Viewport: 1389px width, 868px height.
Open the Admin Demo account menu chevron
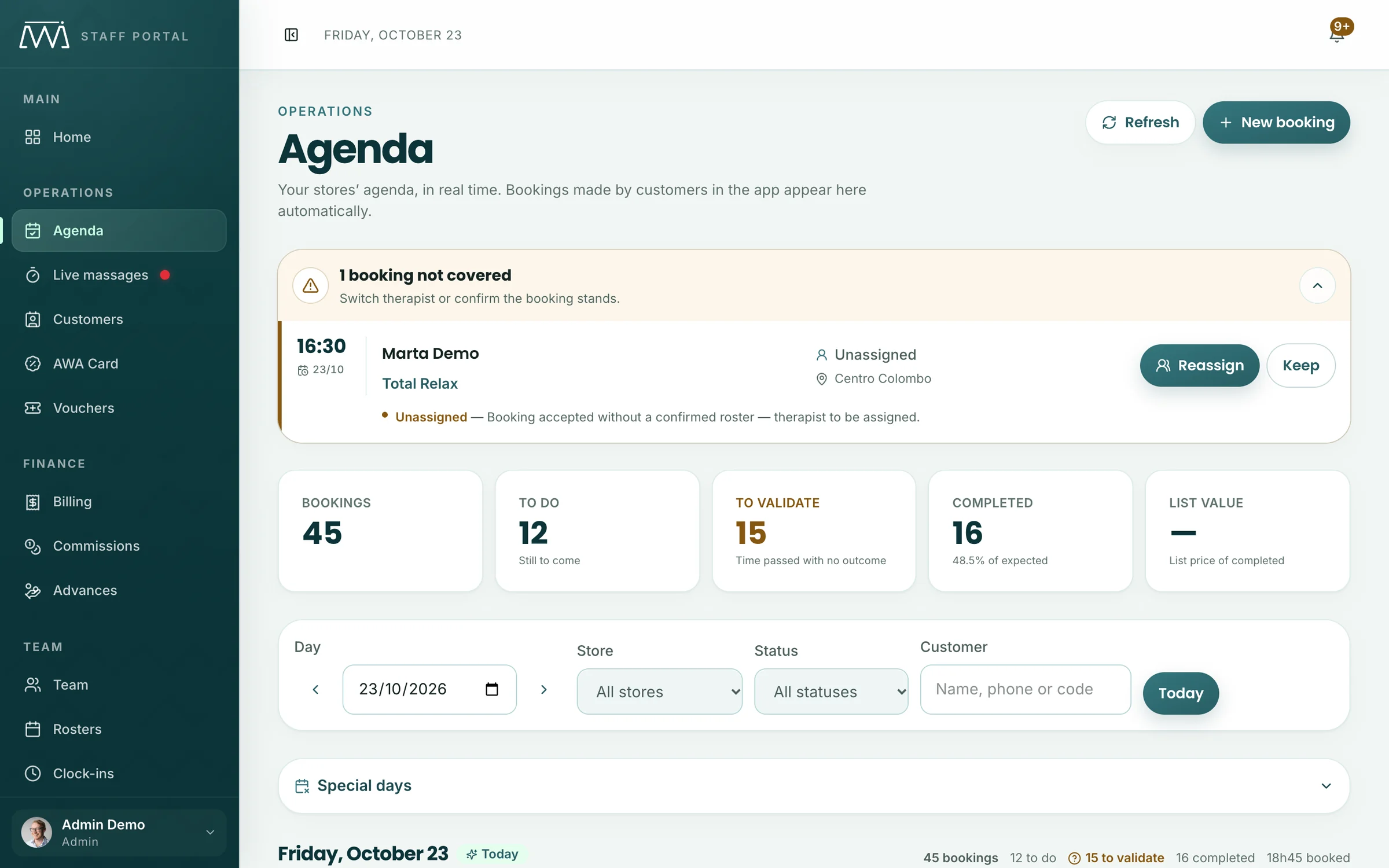click(210, 832)
